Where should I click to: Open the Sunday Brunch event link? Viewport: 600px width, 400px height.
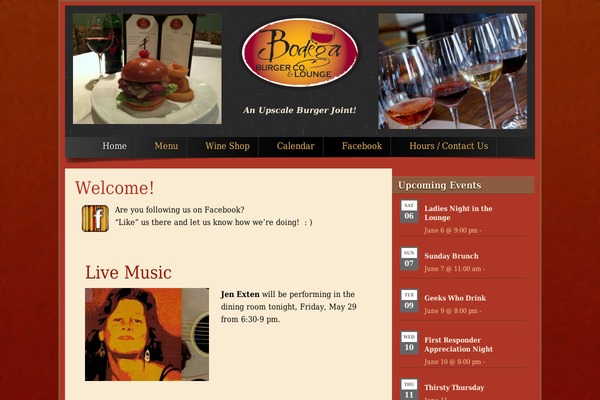coord(451,256)
